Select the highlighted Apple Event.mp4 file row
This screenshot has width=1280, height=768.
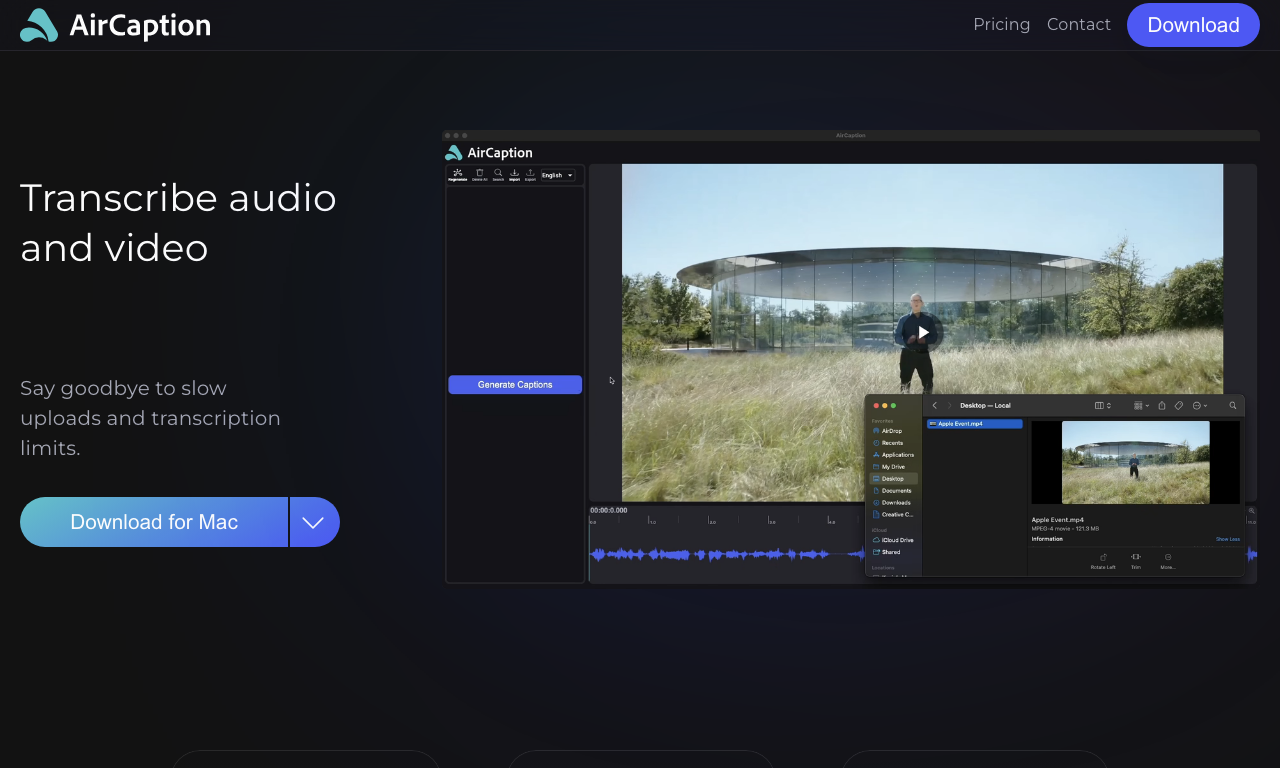(x=975, y=424)
